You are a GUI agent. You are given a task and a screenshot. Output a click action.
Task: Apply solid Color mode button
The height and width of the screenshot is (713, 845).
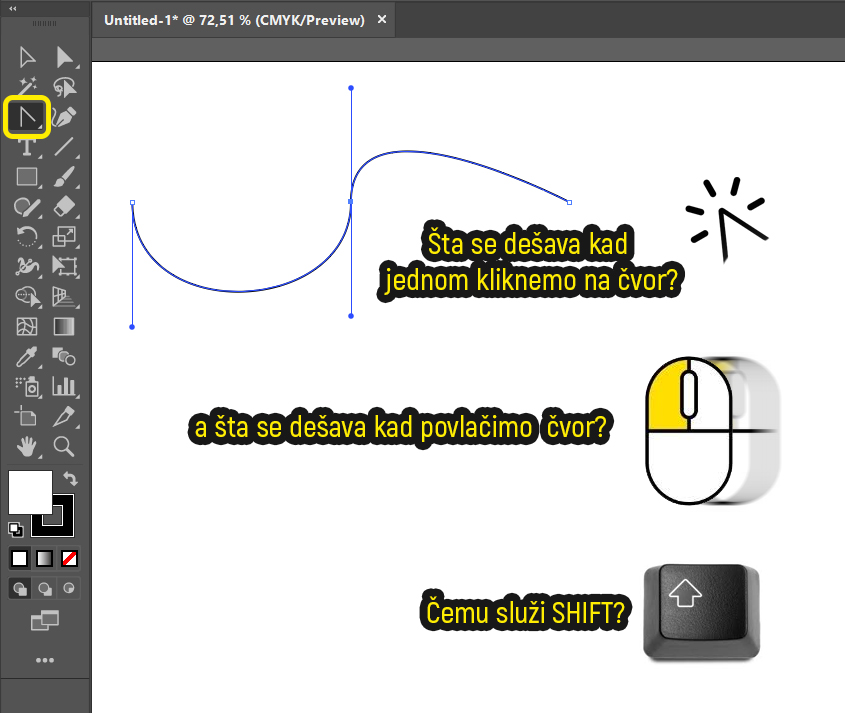coord(19,559)
